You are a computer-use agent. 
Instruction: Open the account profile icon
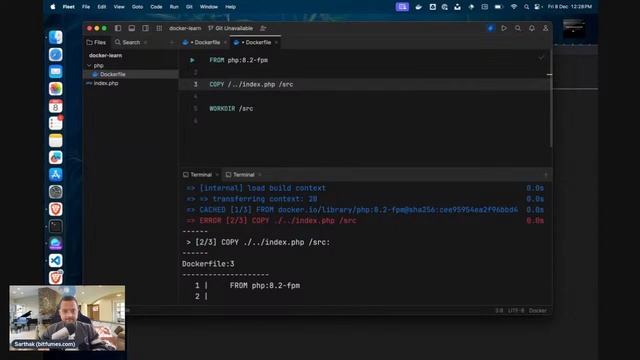click(x=545, y=28)
